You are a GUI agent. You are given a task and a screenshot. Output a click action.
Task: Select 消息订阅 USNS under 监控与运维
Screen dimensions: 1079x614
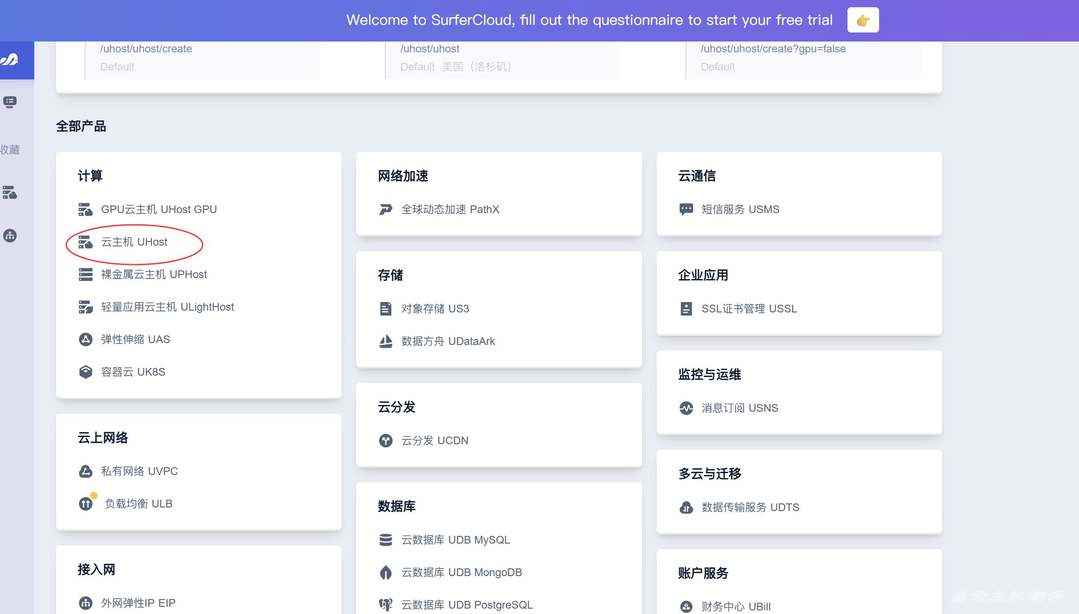pos(740,407)
